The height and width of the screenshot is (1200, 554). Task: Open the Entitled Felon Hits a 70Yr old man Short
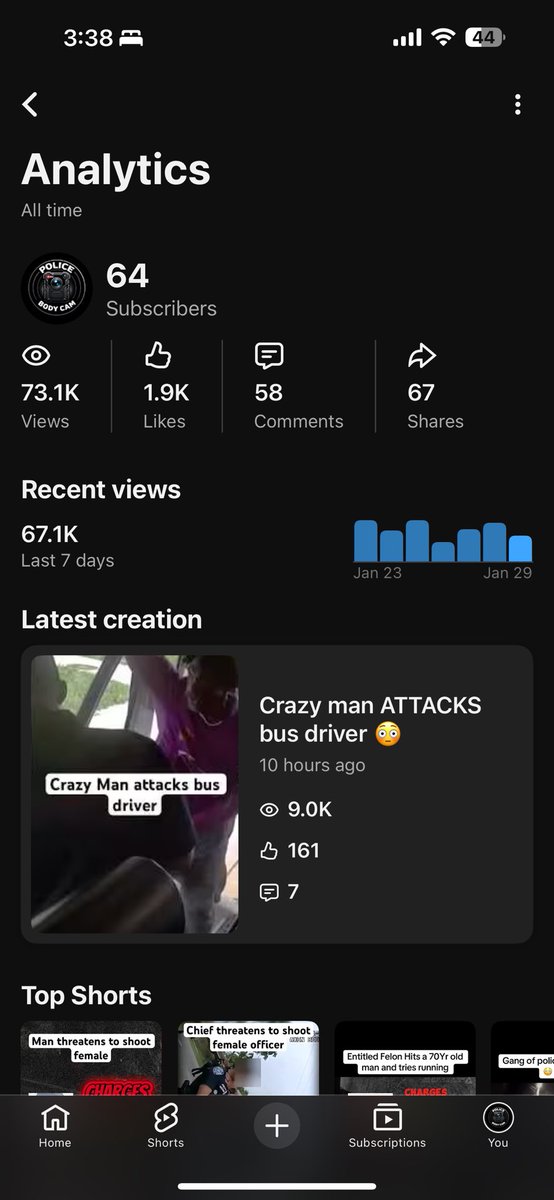[405, 1057]
